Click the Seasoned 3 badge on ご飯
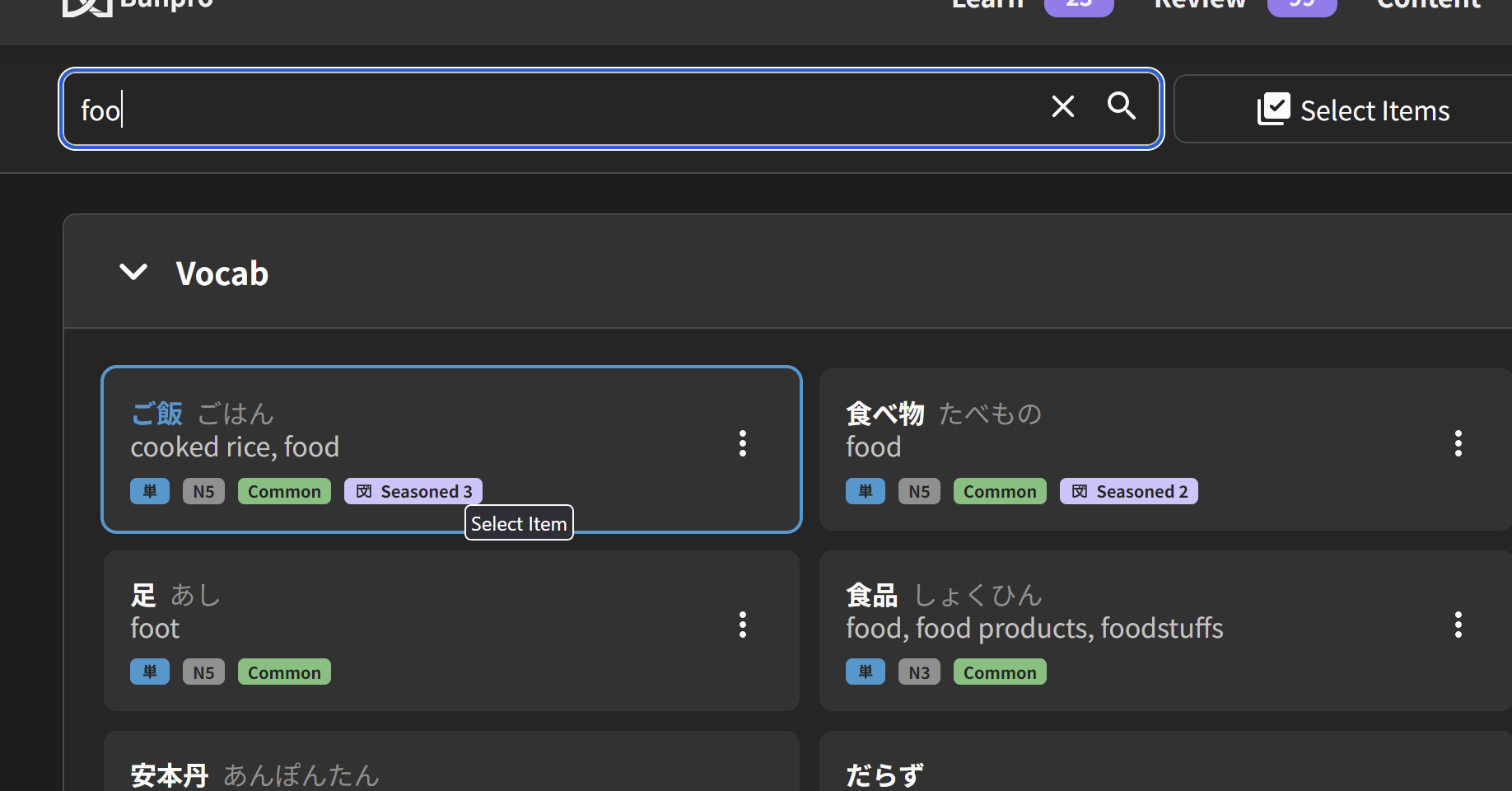 [x=413, y=491]
